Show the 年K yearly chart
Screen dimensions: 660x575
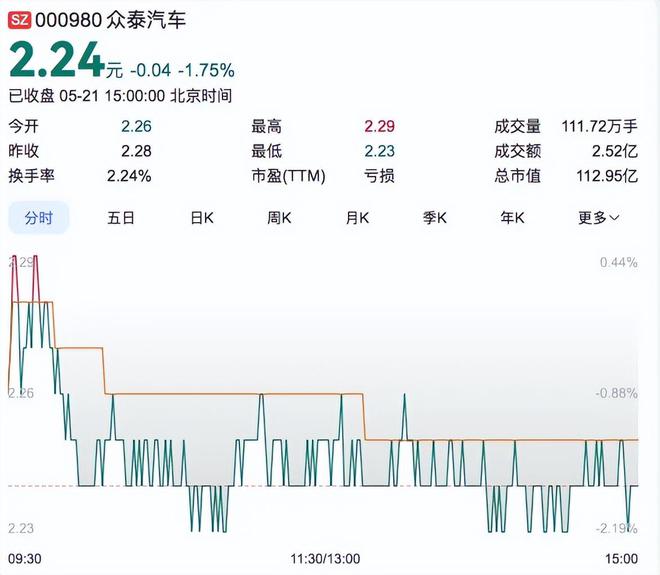point(513,217)
